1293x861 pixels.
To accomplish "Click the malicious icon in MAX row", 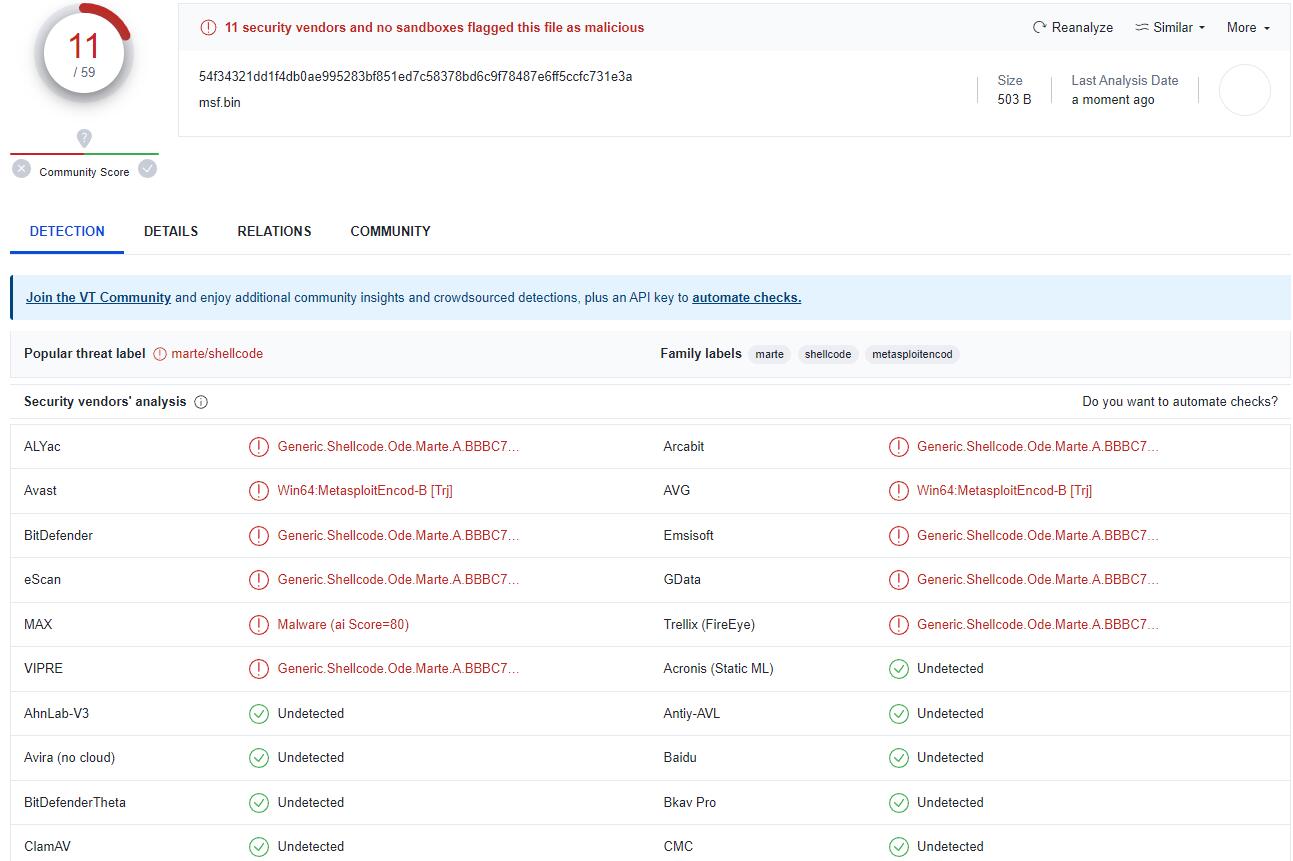I will [x=259, y=625].
